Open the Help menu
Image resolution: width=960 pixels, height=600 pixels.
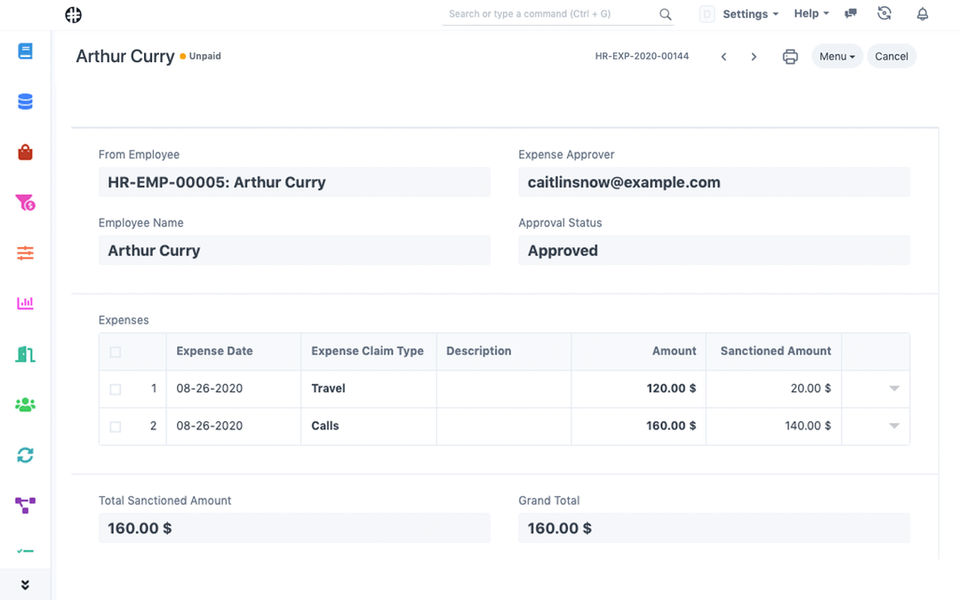click(811, 14)
